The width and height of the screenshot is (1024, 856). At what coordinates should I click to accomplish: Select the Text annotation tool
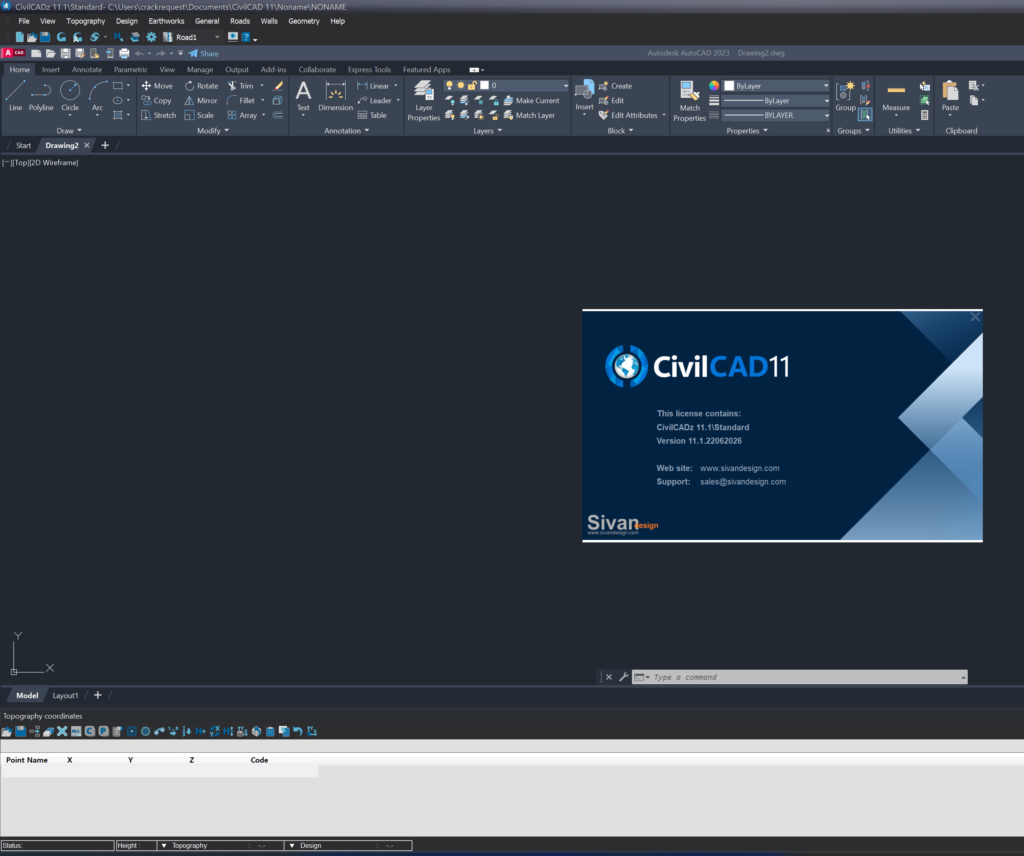click(303, 96)
